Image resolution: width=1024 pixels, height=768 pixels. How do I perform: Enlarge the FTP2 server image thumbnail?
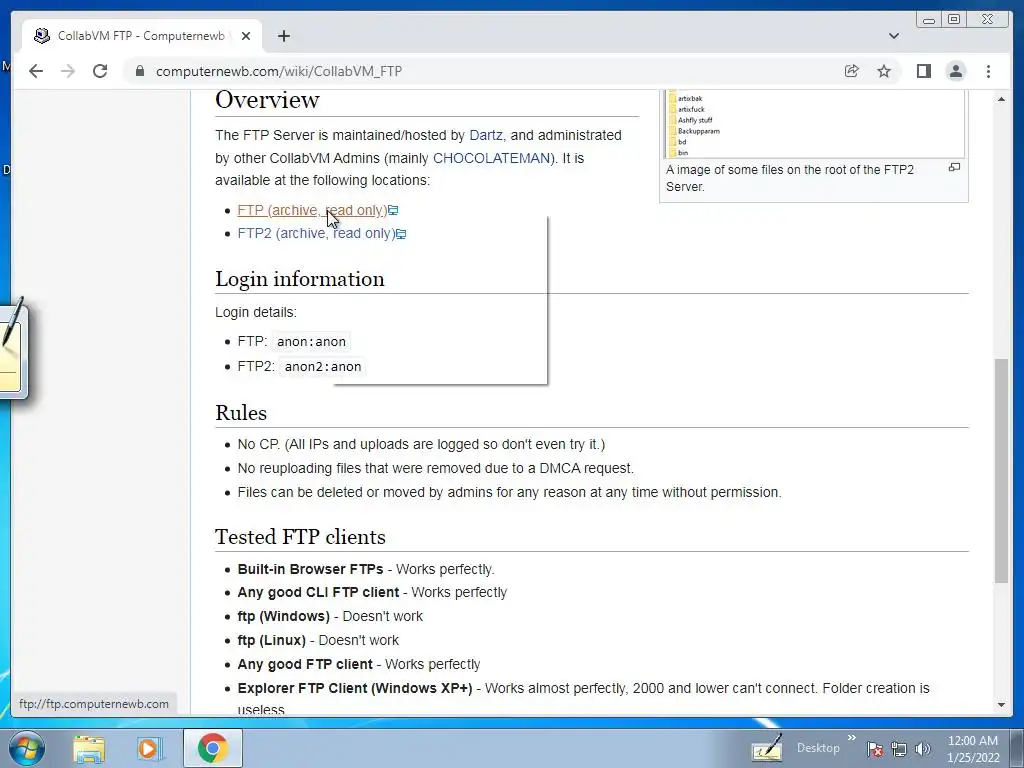tap(954, 167)
